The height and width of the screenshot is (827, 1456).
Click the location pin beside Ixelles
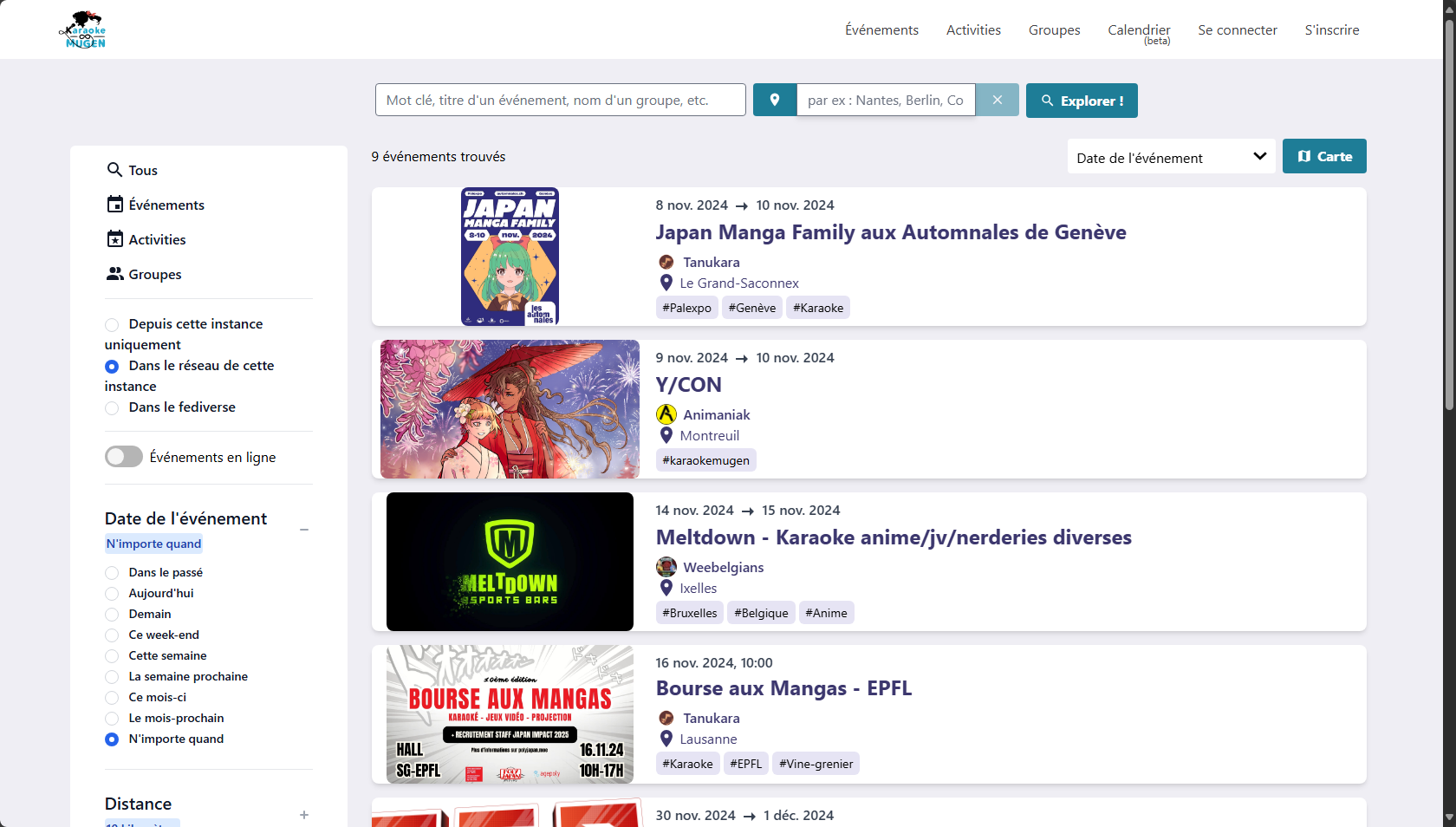coord(666,588)
